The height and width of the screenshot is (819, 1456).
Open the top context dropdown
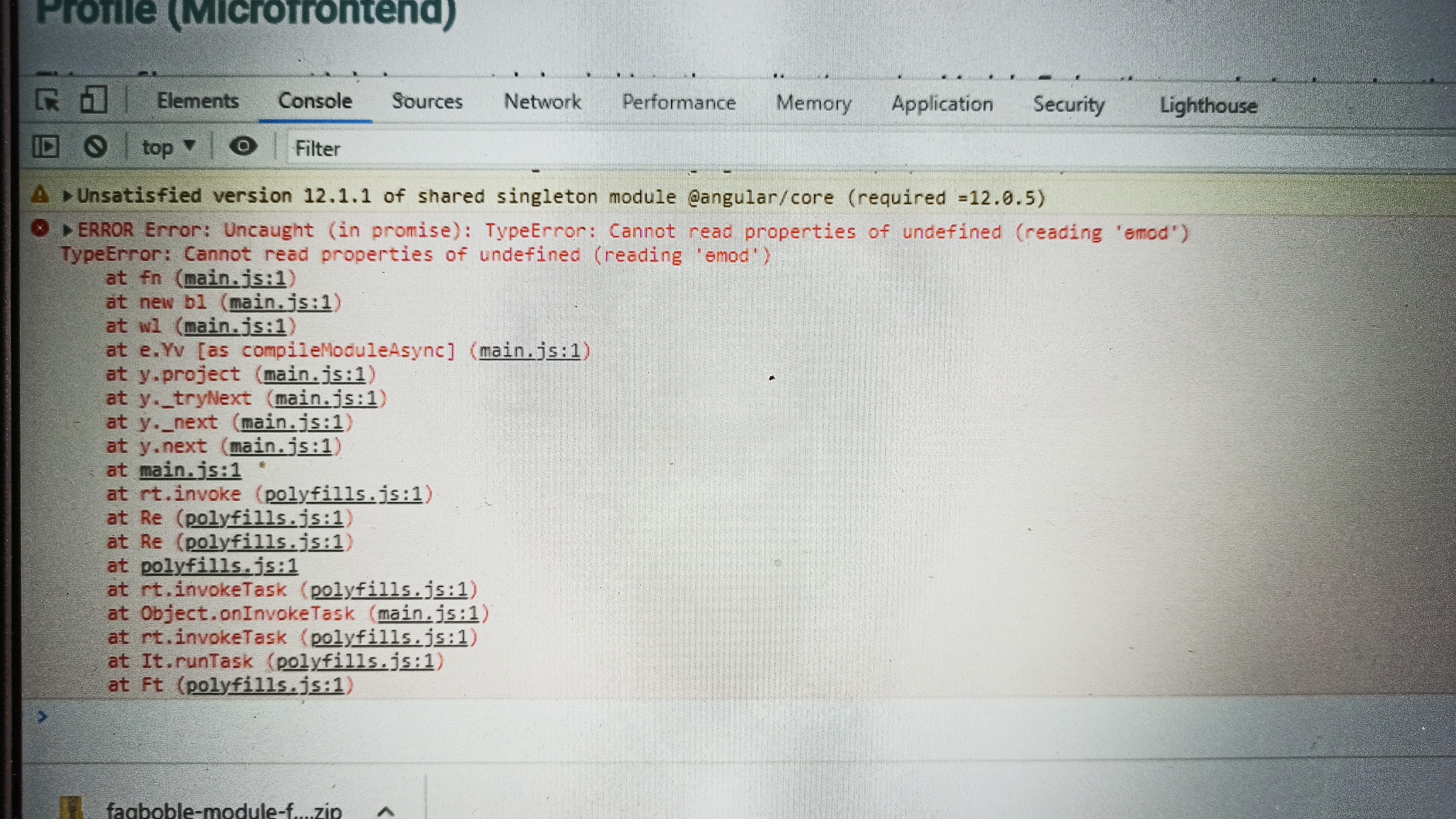[168, 148]
